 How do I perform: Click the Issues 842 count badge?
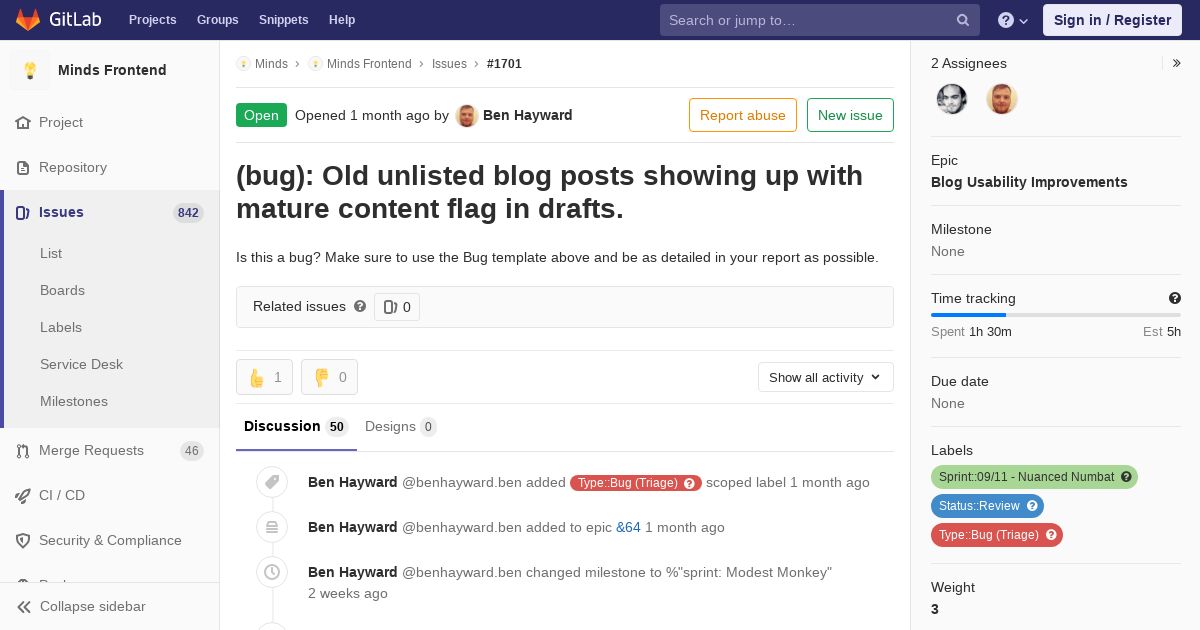[x=188, y=213]
